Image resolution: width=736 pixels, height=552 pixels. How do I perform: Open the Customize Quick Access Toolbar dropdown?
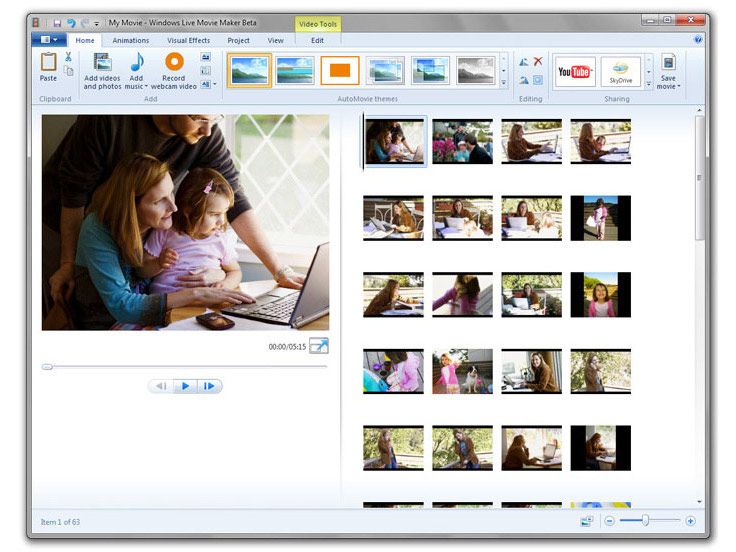(x=97, y=23)
